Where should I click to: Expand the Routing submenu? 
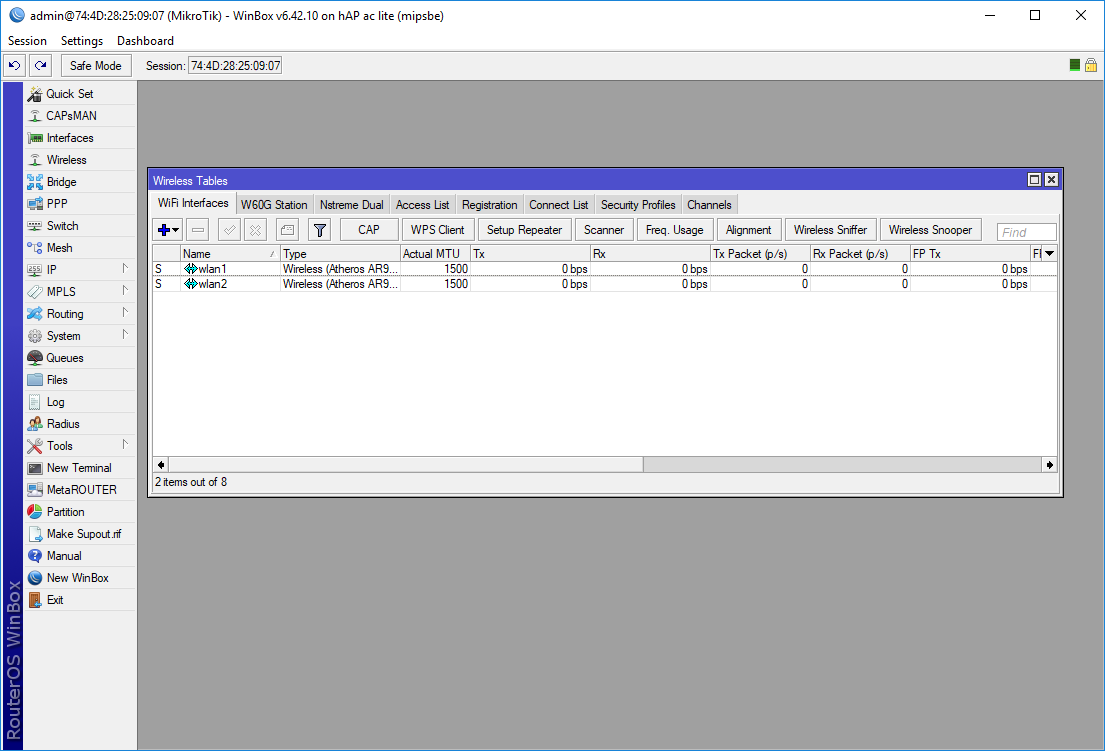click(x=80, y=314)
